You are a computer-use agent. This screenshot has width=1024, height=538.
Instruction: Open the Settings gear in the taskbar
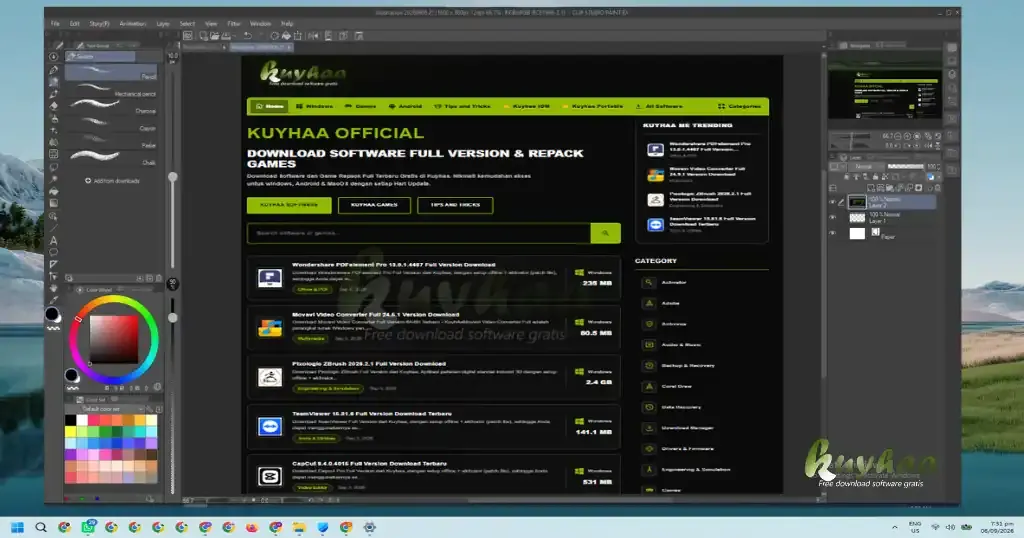[x=370, y=527]
